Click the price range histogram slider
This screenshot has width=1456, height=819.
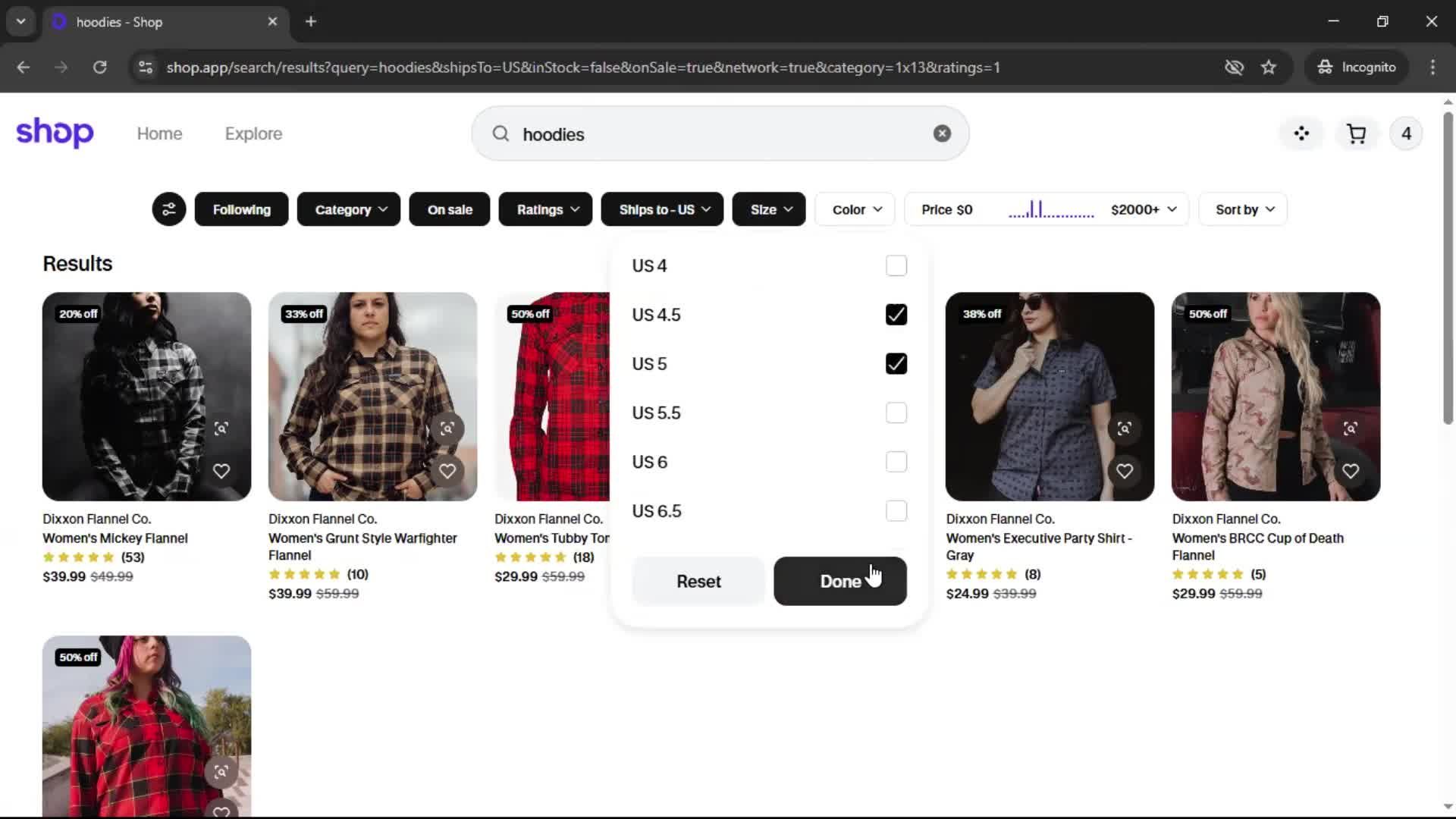tap(1050, 210)
